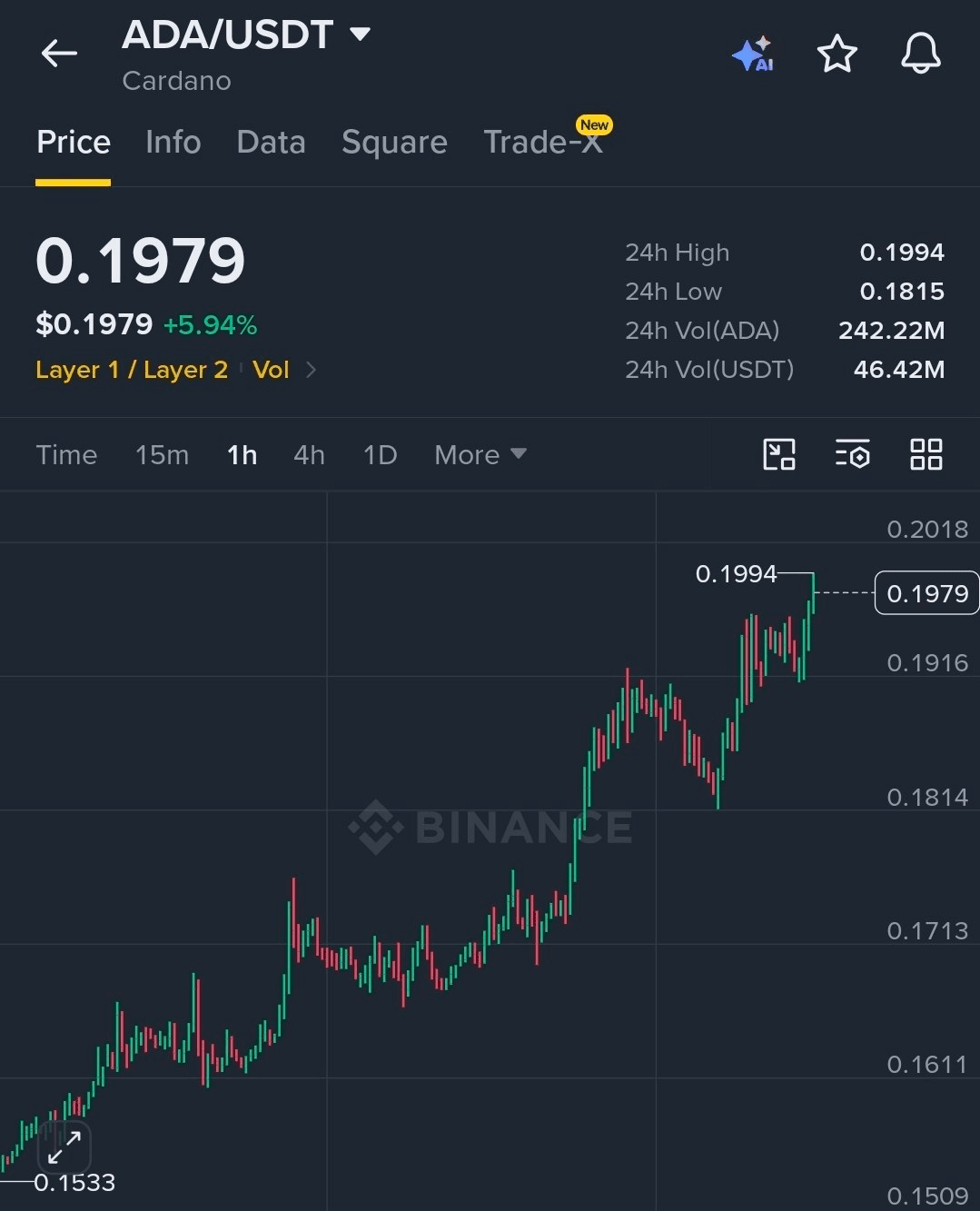The width and height of the screenshot is (980, 1211).
Task: Select the 4h timeframe
Action: 309,454
